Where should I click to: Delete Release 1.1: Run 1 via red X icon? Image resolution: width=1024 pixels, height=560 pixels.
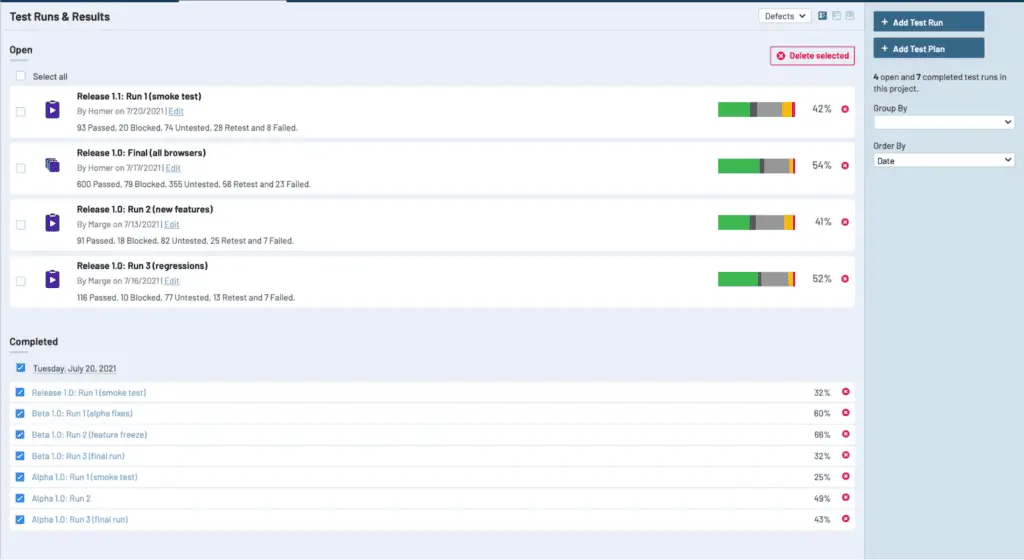coord(845,109)
